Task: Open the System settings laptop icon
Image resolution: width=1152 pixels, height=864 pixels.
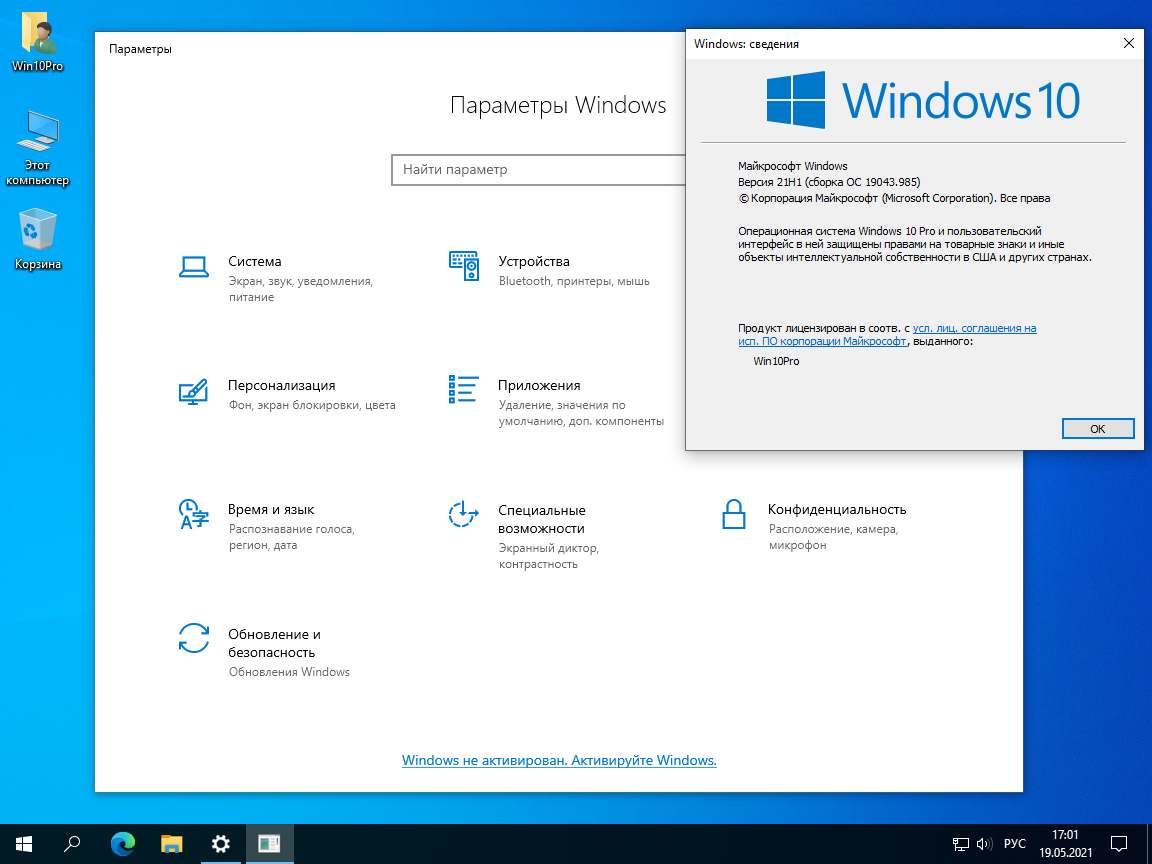Action: click(x=194, y=267)
